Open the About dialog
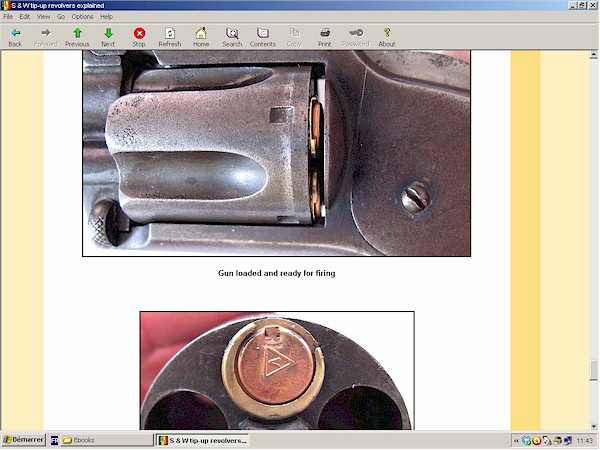600x450 pixels. point(387,37)
